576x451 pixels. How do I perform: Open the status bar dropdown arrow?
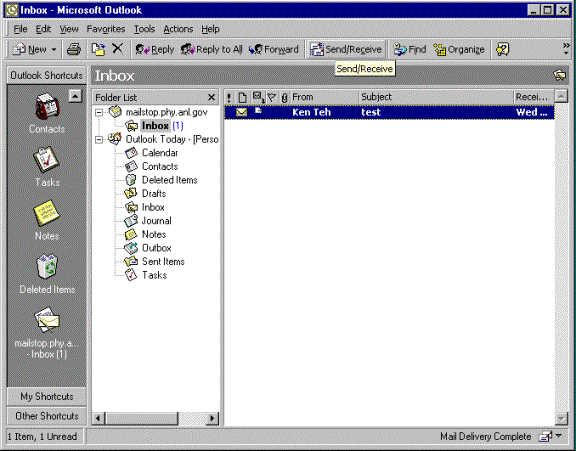pos(559,436)
